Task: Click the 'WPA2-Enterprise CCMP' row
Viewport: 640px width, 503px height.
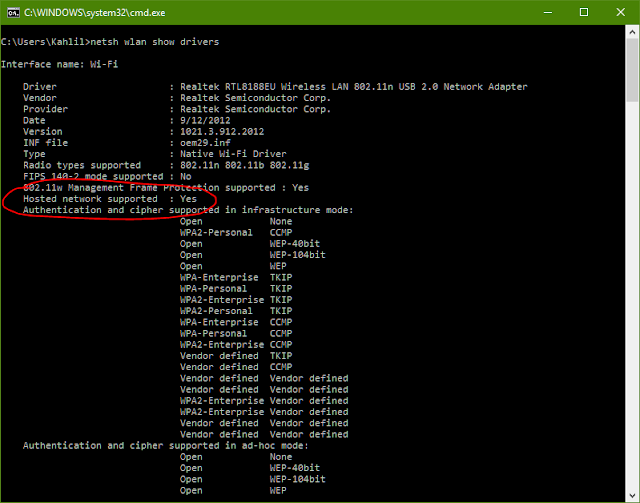Action: [x=236, y=345]
